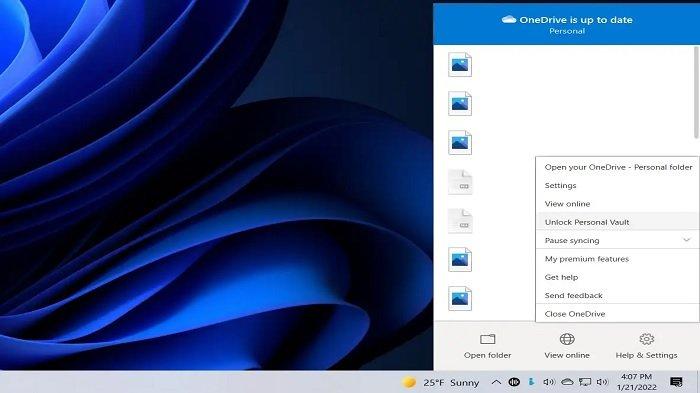Image resolution: width=700 pixels, height=393 pixels.
Task: Choose Settings from the OneDrive context menu
Action: pos(618,185)
